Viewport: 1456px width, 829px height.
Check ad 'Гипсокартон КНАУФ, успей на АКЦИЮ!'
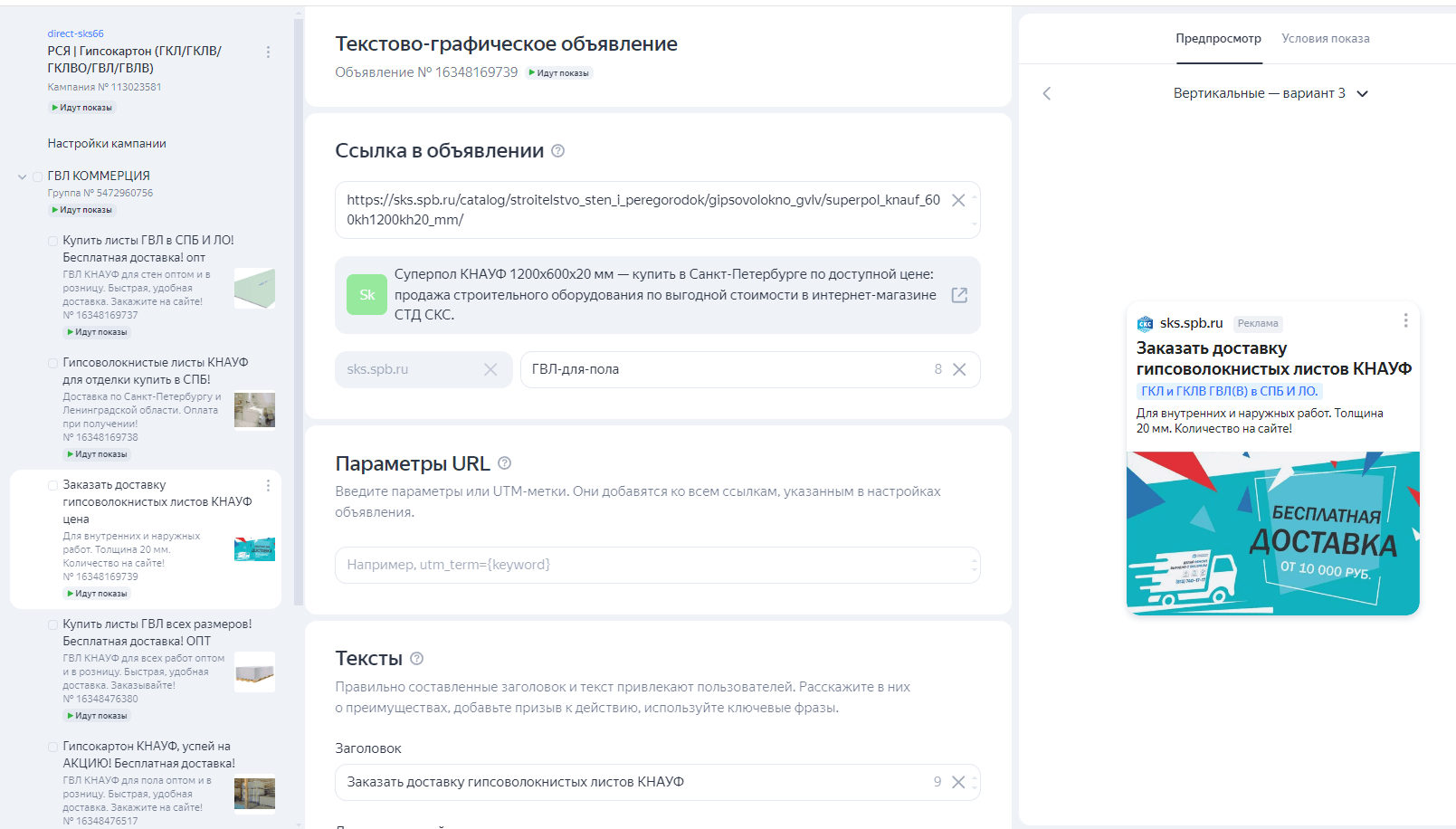(x=53, y=748)
